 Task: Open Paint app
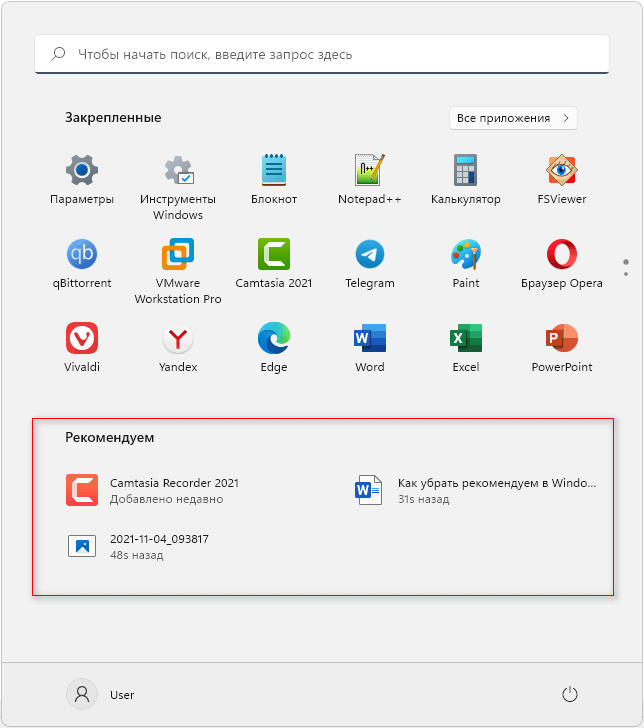tap(466, 264)
